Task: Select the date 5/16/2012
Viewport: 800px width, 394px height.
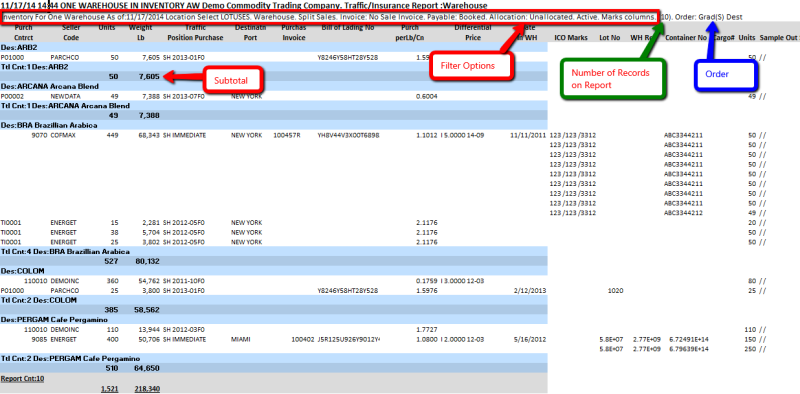Action: tap(531, 339)
